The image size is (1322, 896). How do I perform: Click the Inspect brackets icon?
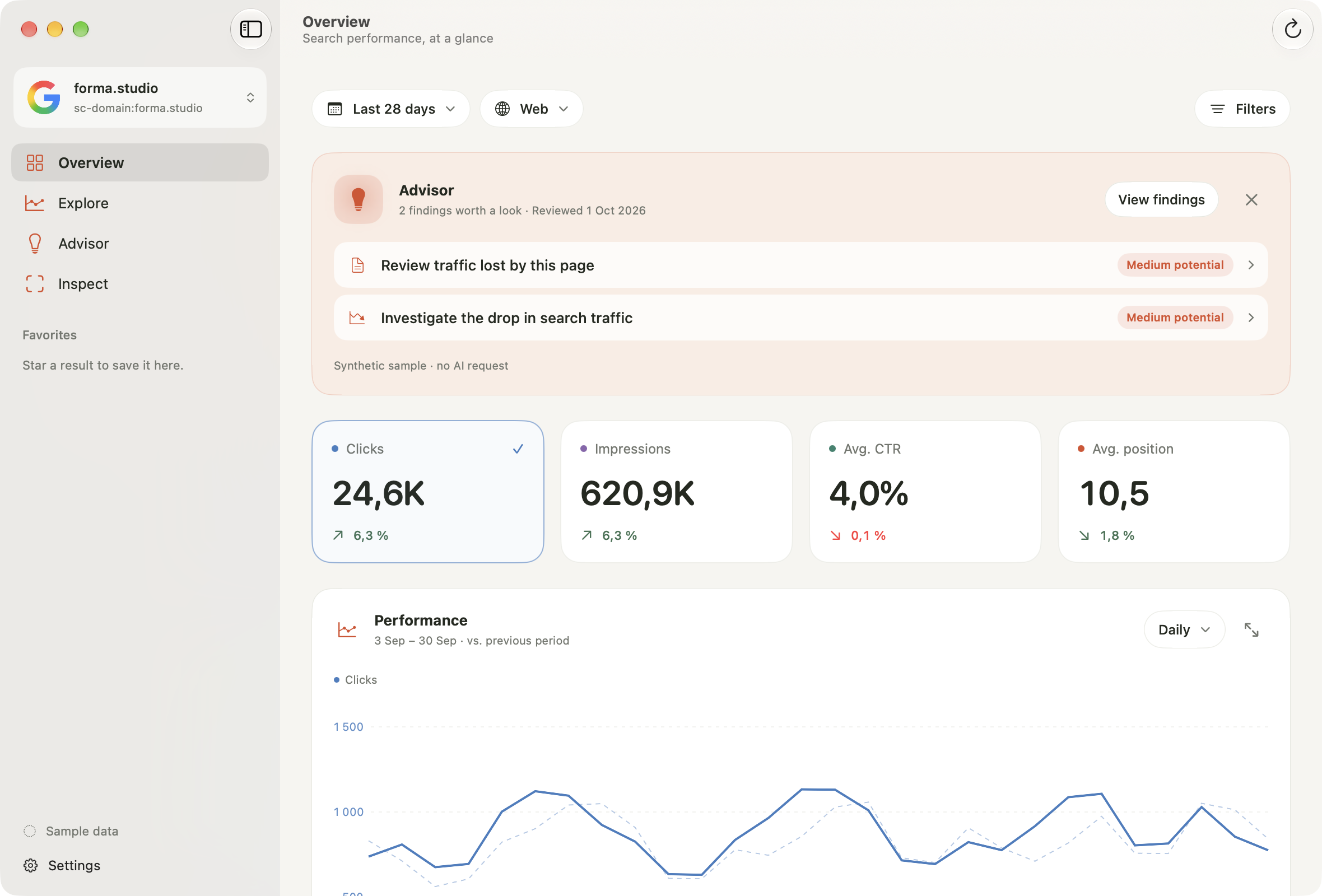coord(35,284)
